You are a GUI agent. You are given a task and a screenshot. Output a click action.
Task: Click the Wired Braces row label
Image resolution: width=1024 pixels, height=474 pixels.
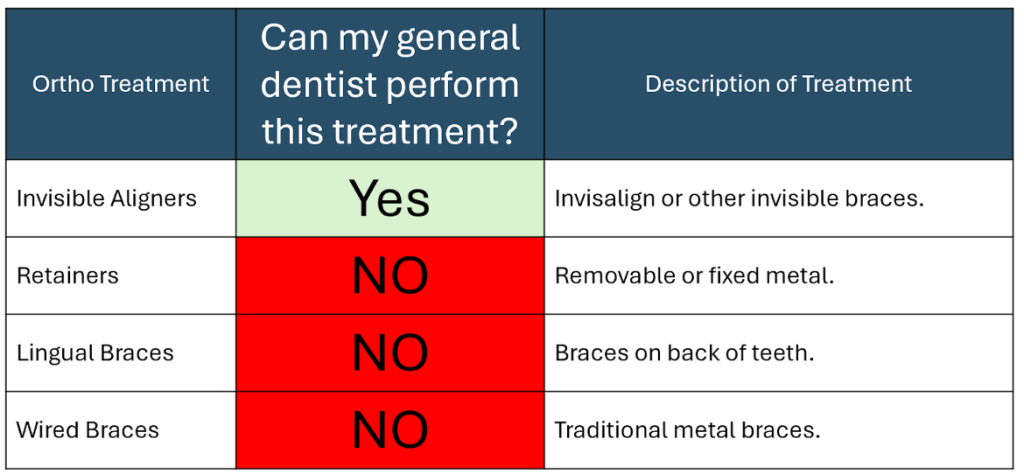88,430
